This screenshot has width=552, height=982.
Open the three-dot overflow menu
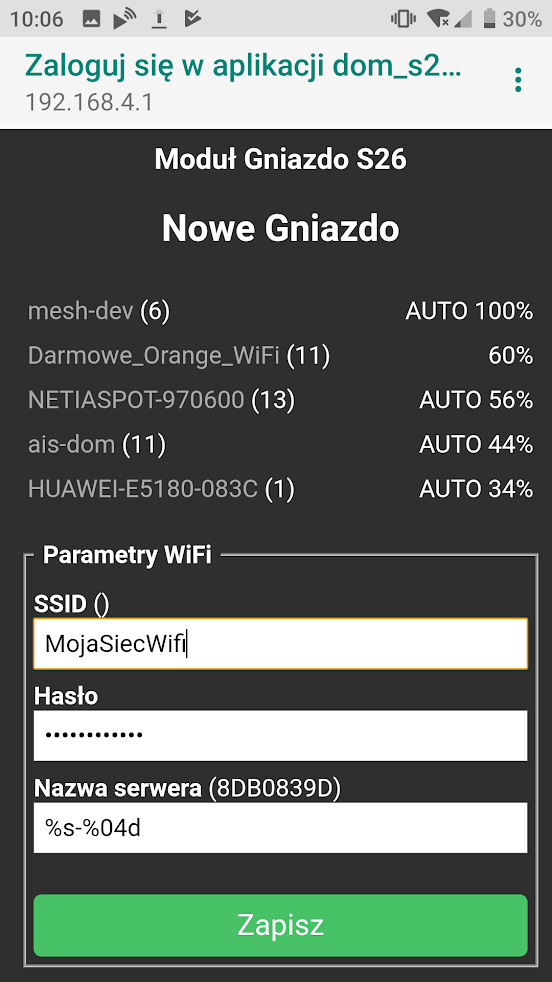pyautogui.click(x=518, y=80)
